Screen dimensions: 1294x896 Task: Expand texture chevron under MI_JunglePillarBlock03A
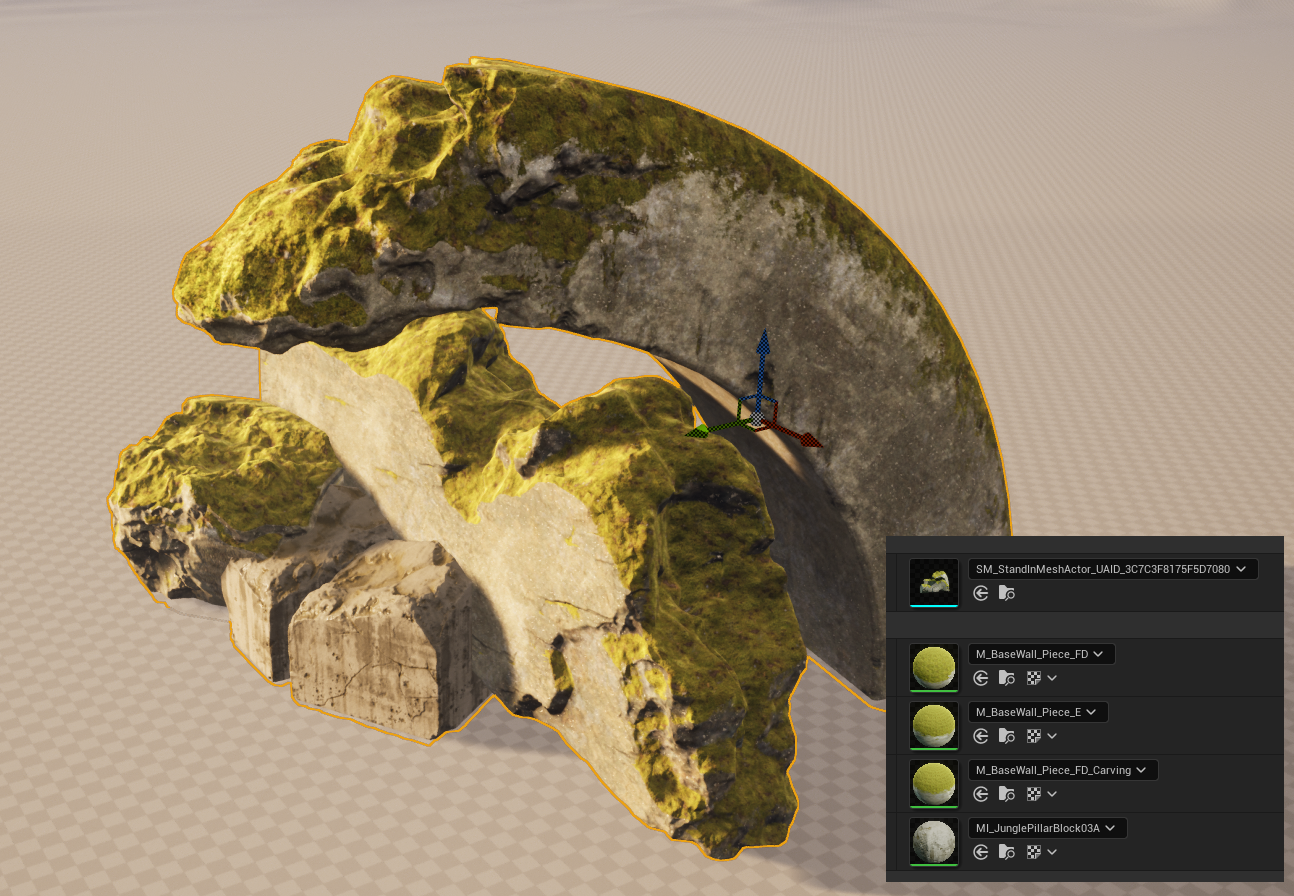tap(1052, 852)
